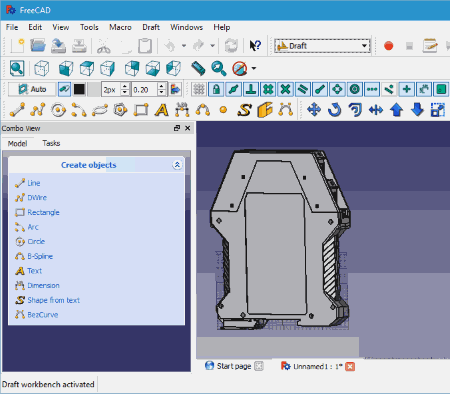Select the Rotate tool
The image size is (450, 394).
tap(335, 110)
